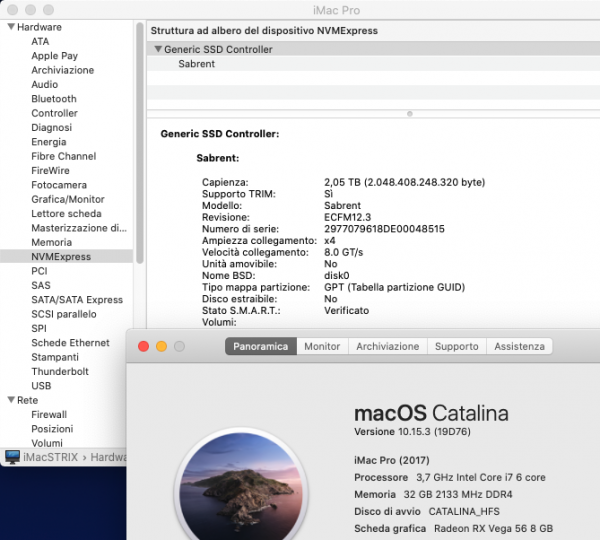Click the 3,7 GHz Intel Core i7 processor text
This screenshot has height=540, width=600.
tap(481, 478)
